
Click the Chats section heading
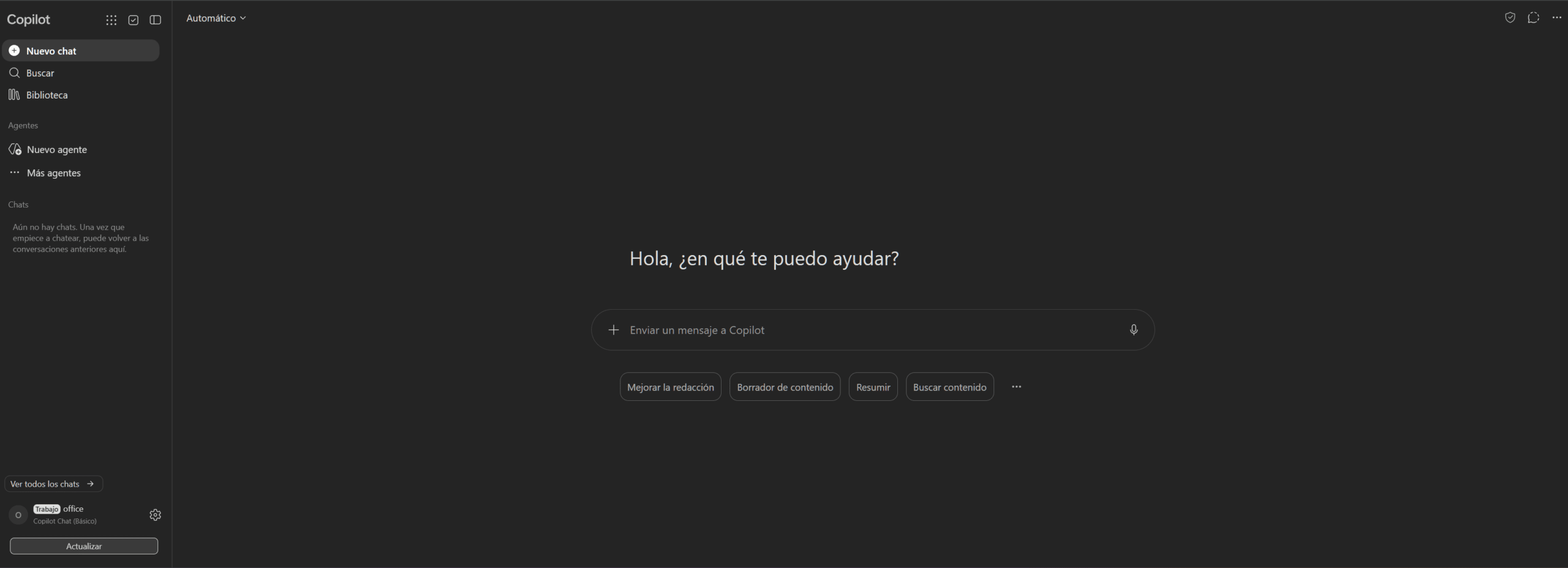18,204
